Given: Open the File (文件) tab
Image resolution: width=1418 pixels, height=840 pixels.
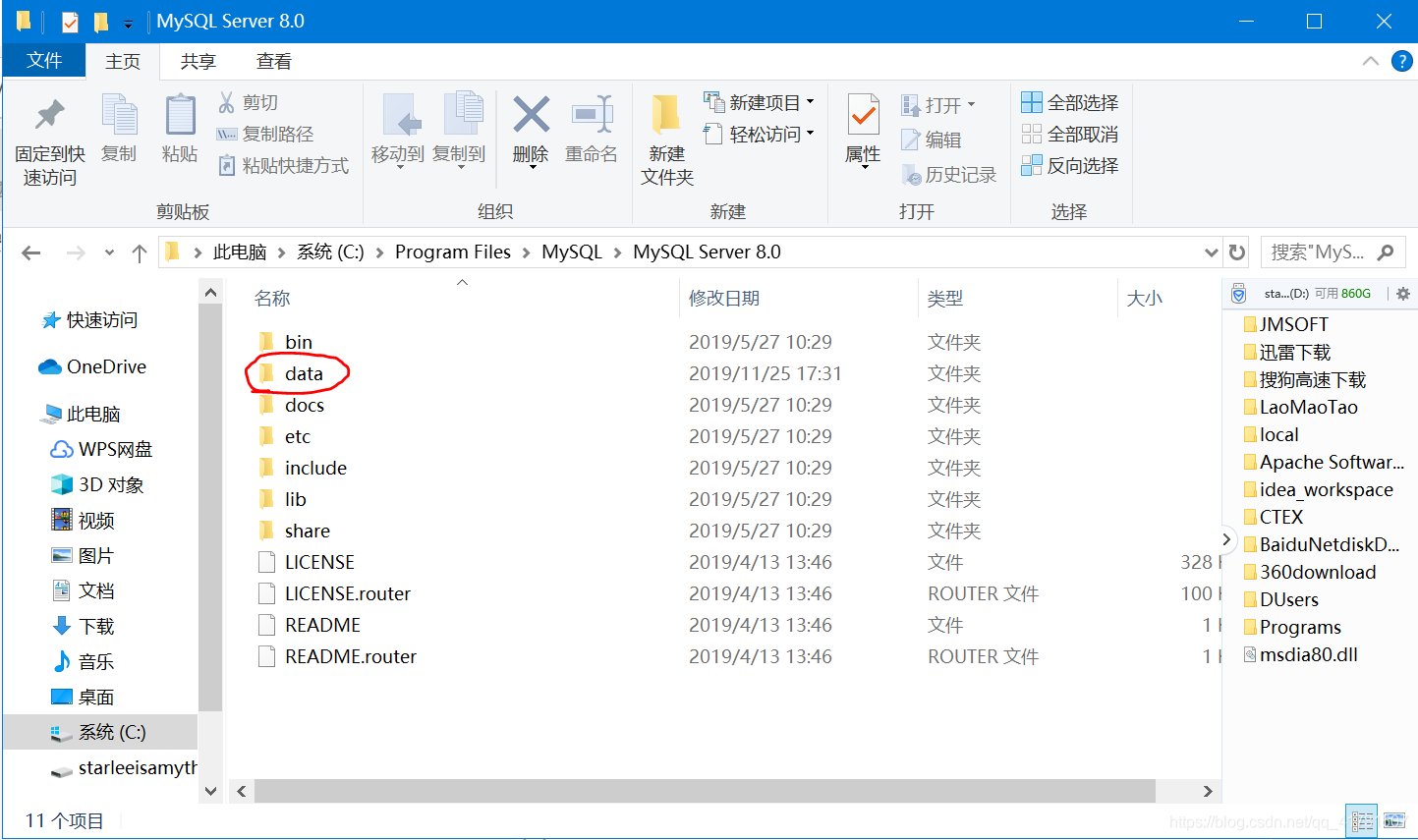Looking at the screenshot, I should coord(44,61).
